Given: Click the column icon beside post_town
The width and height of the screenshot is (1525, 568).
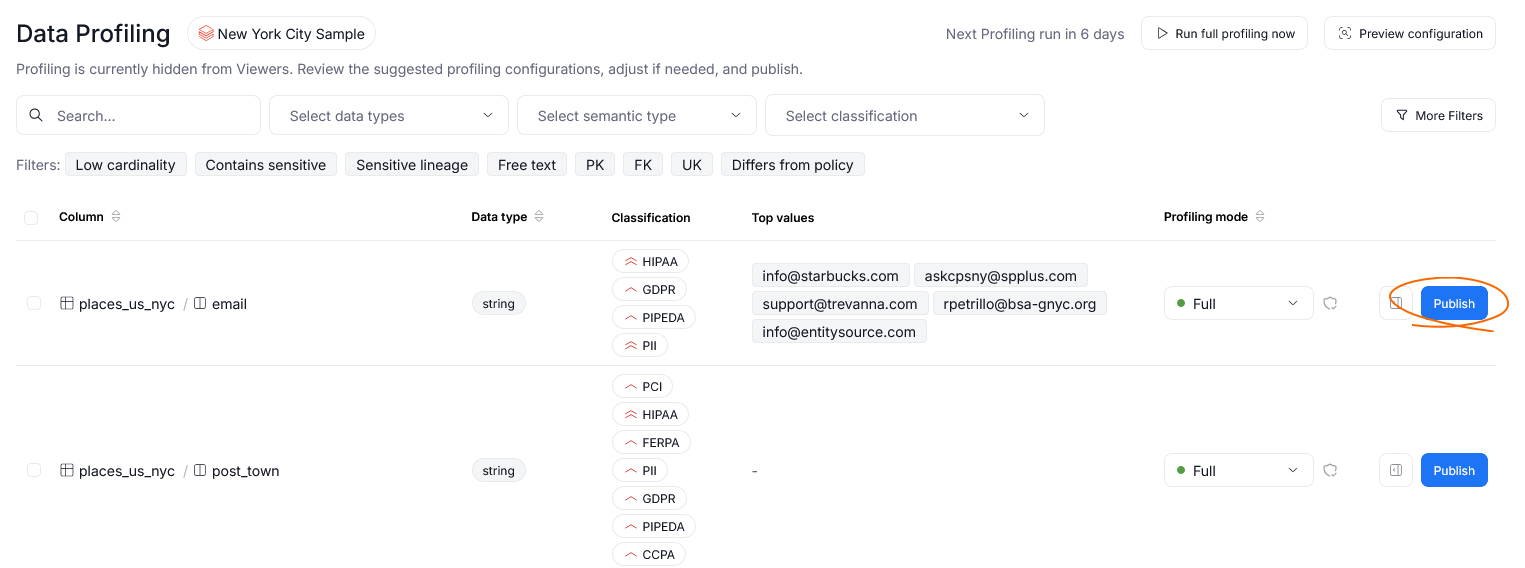Looking at the screenshot, I should click(x=200, y=470).
